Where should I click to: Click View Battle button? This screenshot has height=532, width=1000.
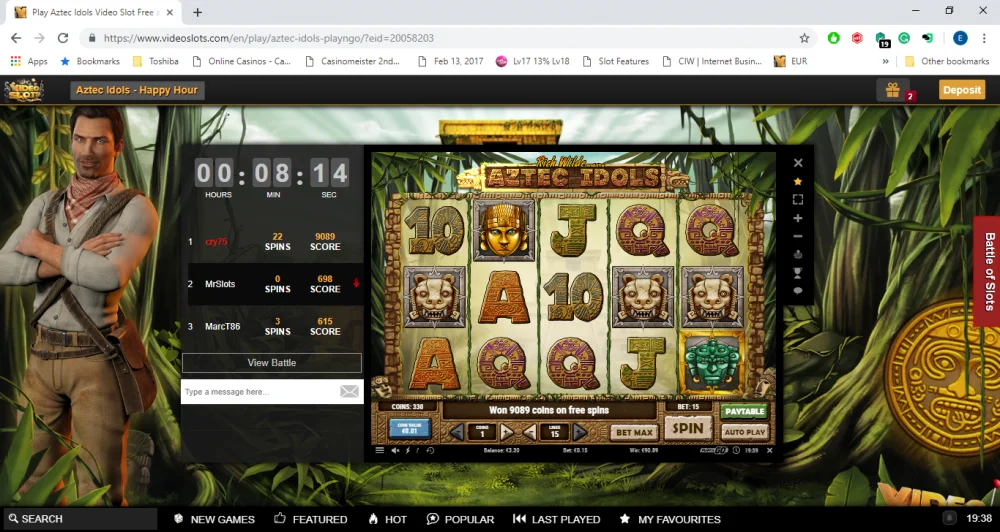(272, 362)
